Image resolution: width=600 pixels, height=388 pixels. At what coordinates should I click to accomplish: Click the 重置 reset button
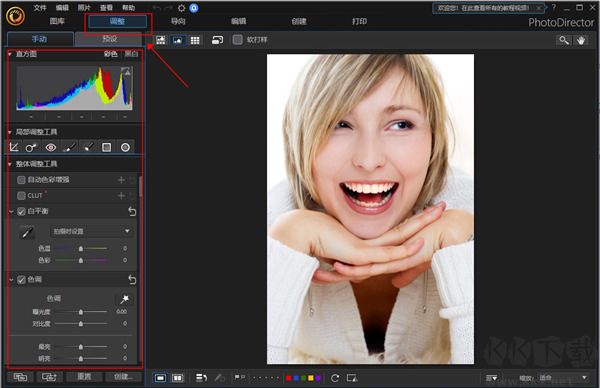pyautogui.click(x=84, y=377)
